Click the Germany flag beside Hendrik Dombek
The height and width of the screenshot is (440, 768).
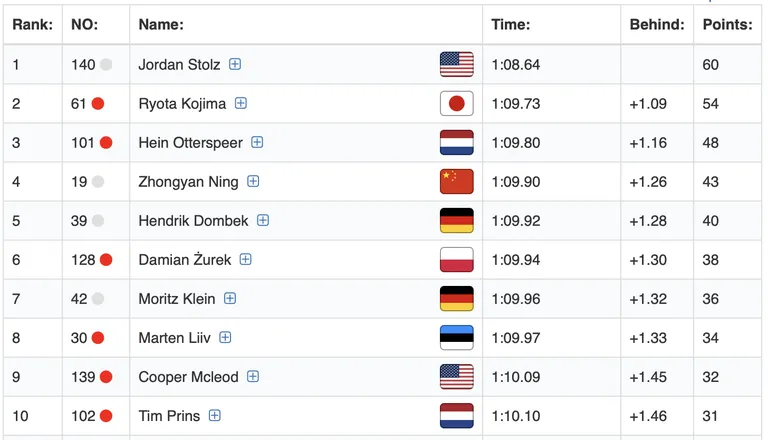[456, 220]
